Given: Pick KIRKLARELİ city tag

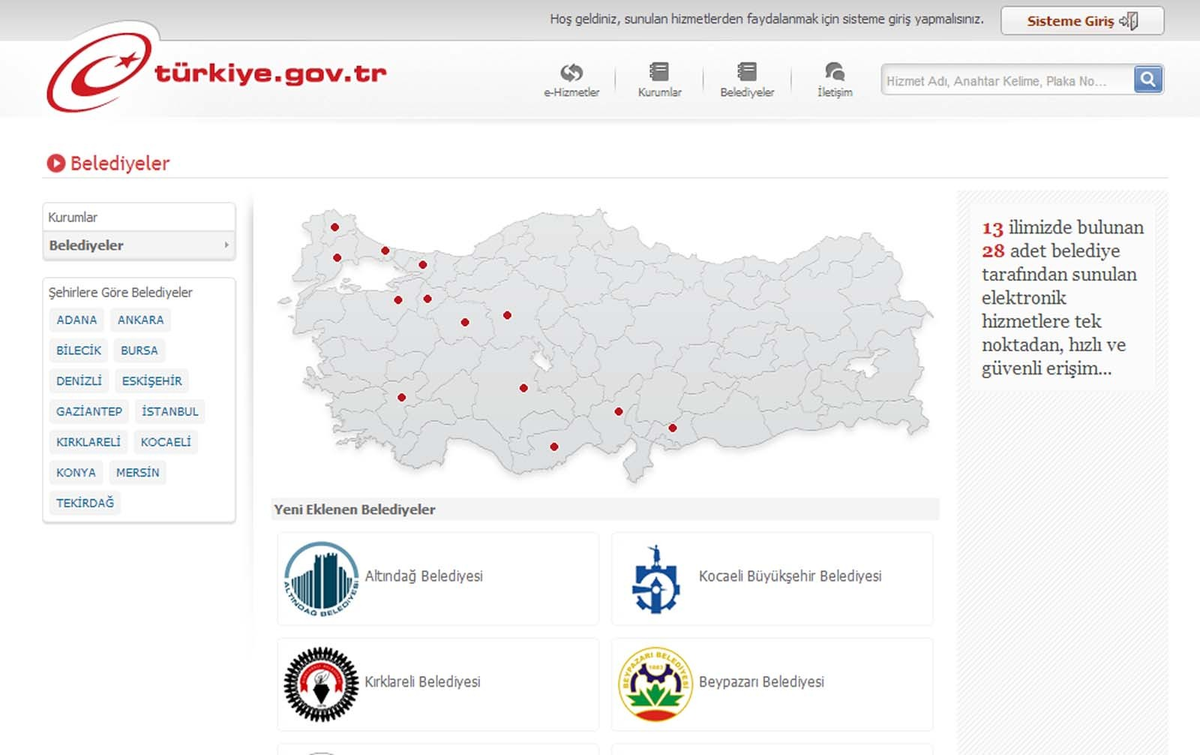Looking at the screenshot, I should click(88, 442).
